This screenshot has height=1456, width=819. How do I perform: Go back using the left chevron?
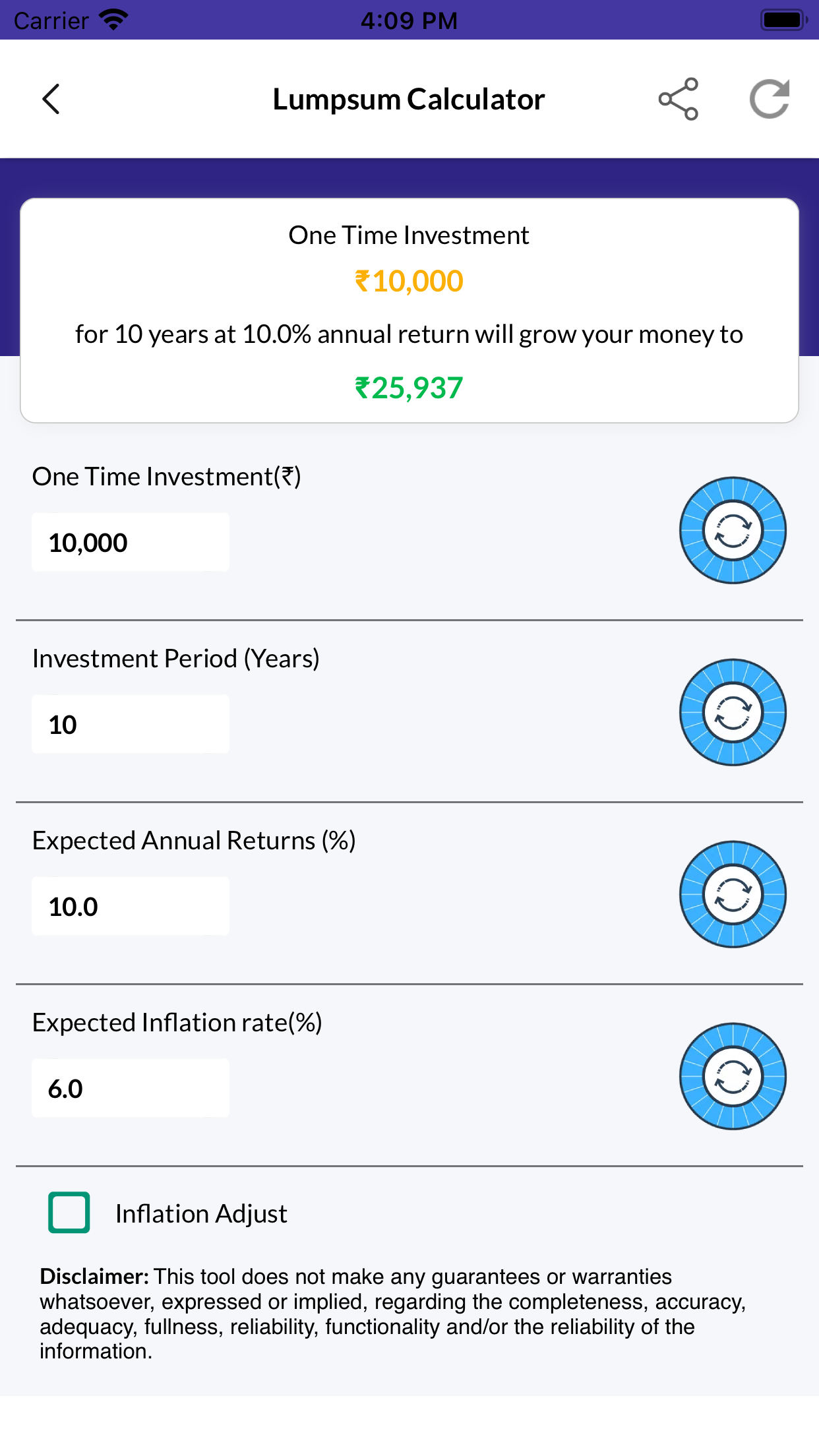tap(51, 99)
